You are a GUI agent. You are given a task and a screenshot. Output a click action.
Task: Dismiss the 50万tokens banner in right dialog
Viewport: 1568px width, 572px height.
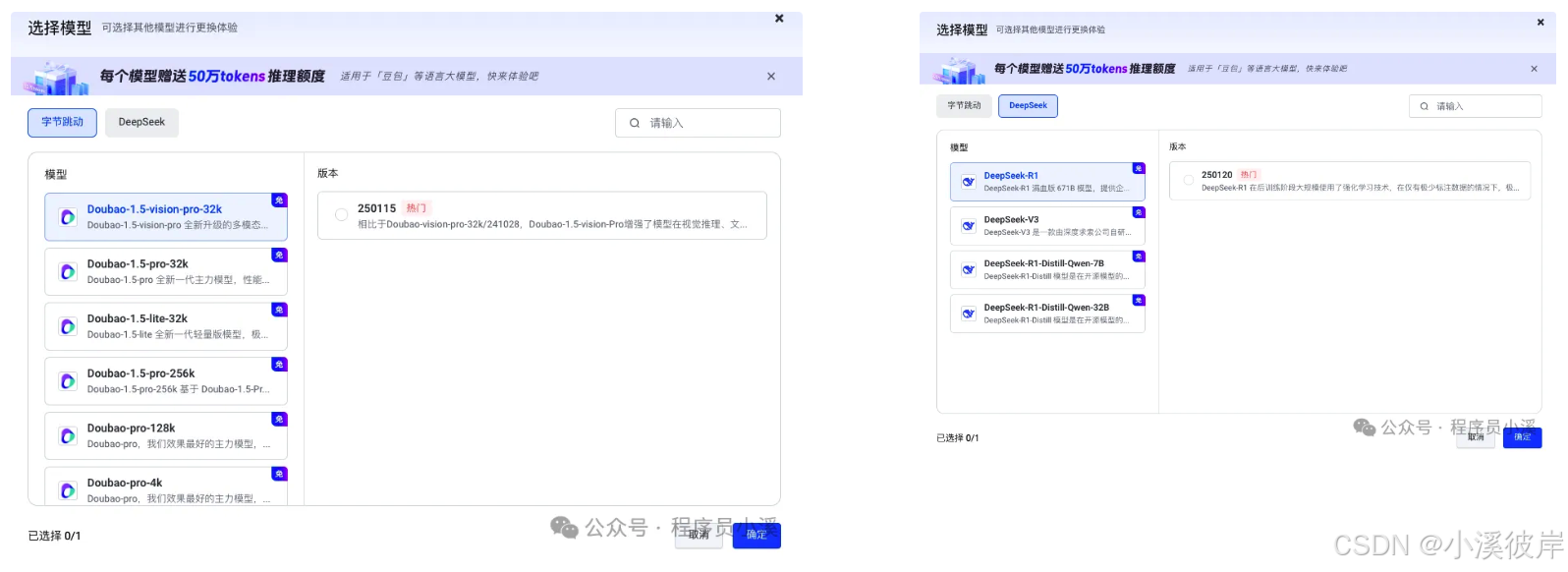tap(1534, 69)
